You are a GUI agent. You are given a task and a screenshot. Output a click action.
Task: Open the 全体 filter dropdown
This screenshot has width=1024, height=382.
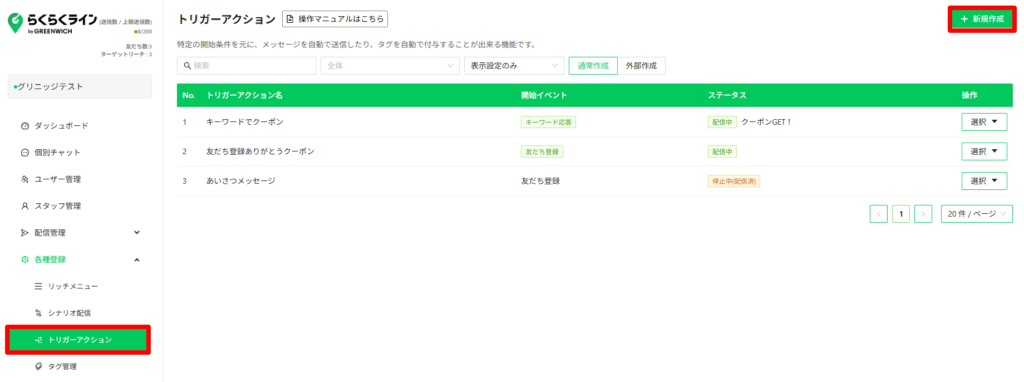(390, 66)
